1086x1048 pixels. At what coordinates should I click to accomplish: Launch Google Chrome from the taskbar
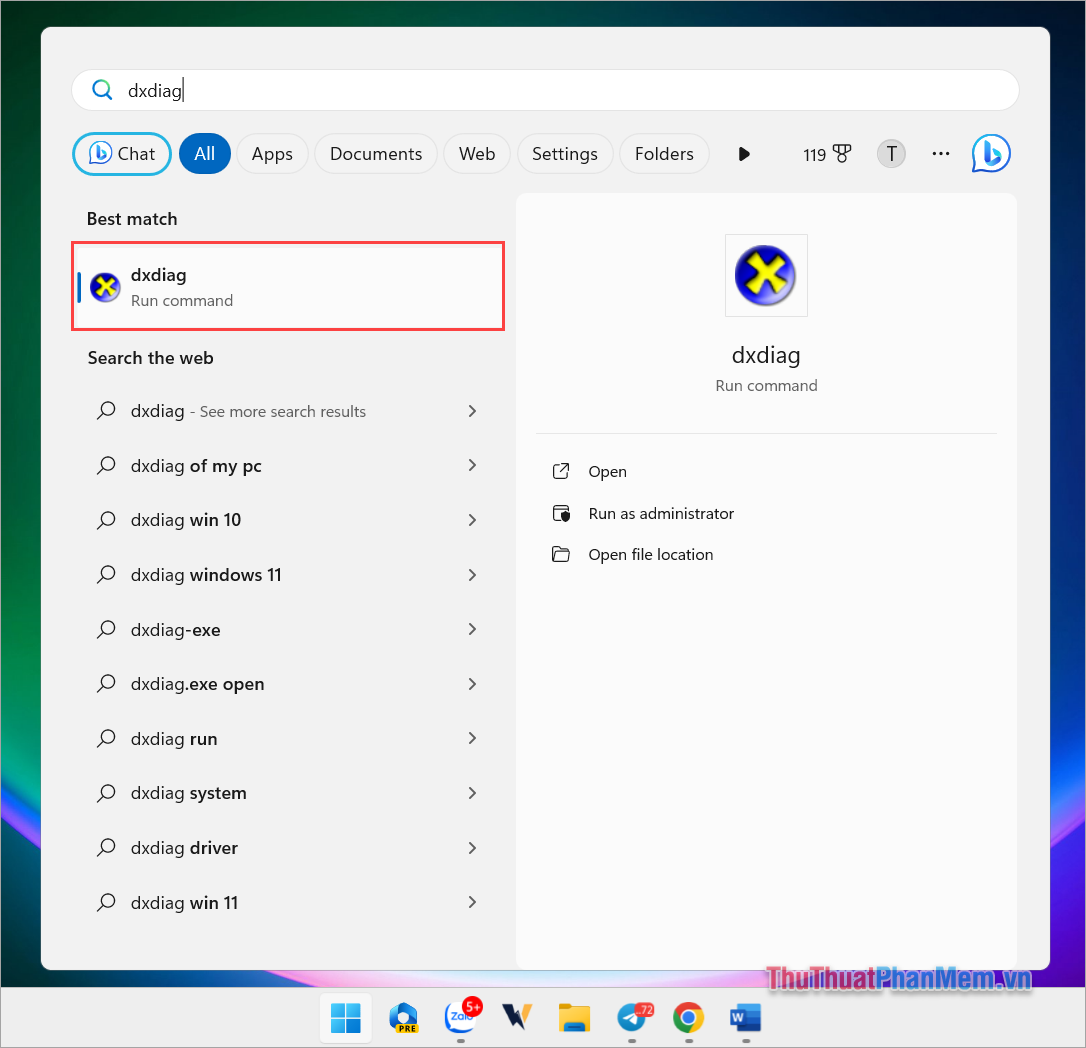click(x=688, y=1018)
